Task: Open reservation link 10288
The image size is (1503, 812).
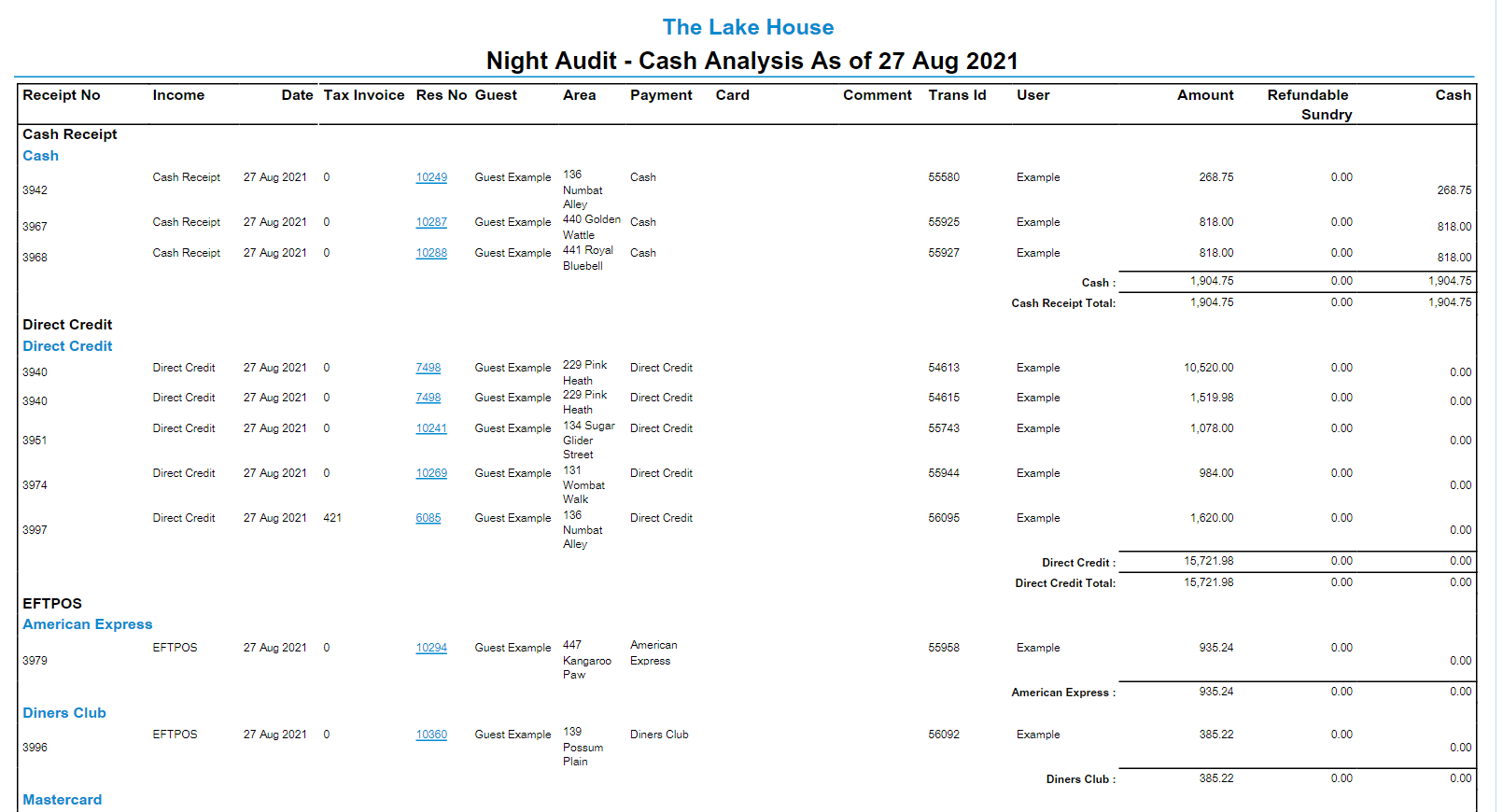Action: [431, 253]
